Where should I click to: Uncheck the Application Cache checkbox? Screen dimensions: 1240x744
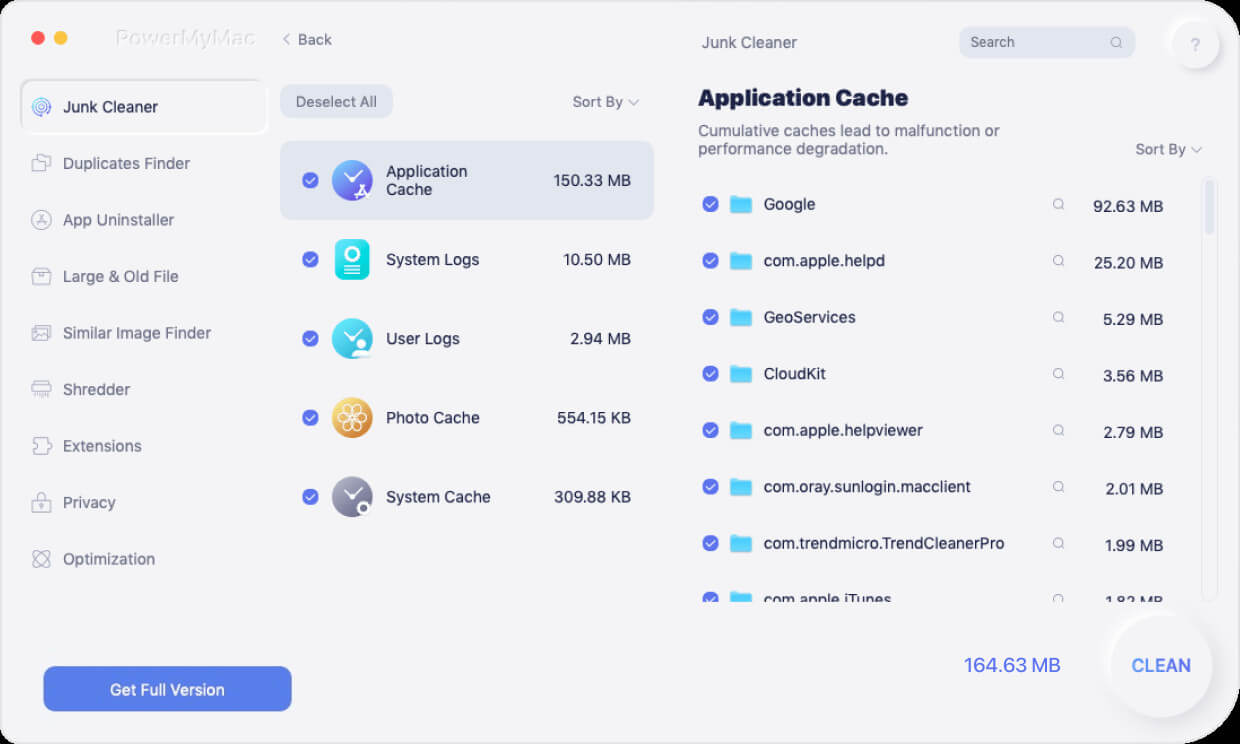(310, 180)
